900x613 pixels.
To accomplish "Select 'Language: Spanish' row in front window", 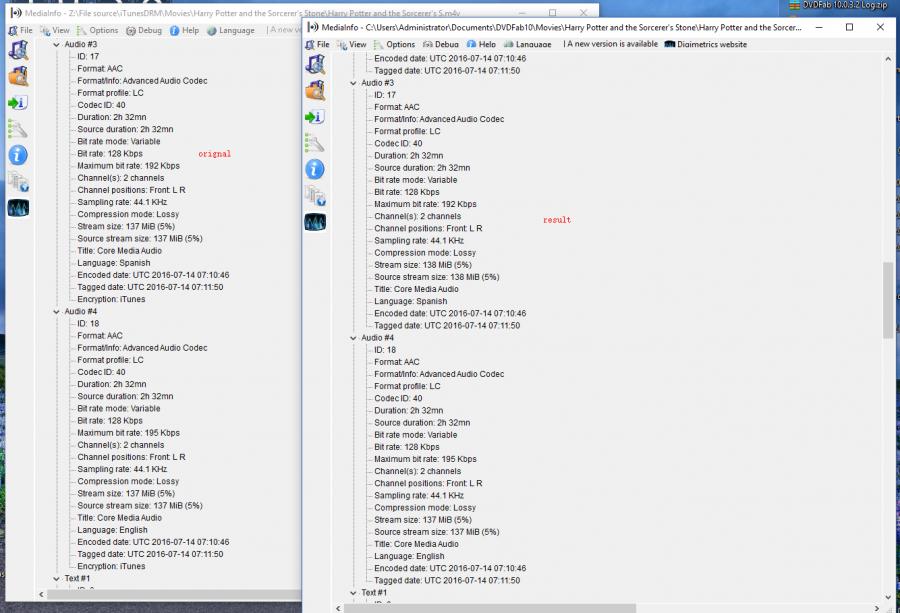I will point(410,301).
